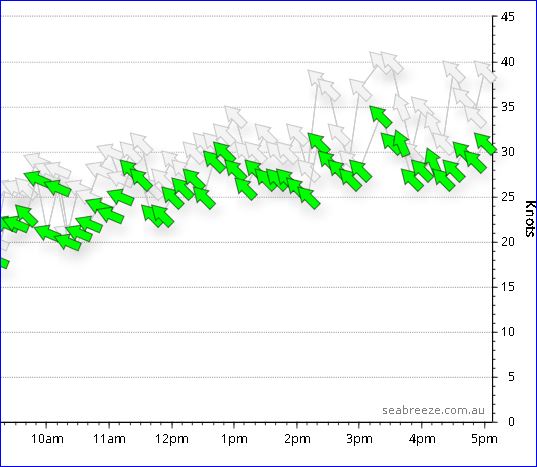Click the grey gust arrow near 35 knots before 1pm
537x467 pixels.
[x=236, y=117]
